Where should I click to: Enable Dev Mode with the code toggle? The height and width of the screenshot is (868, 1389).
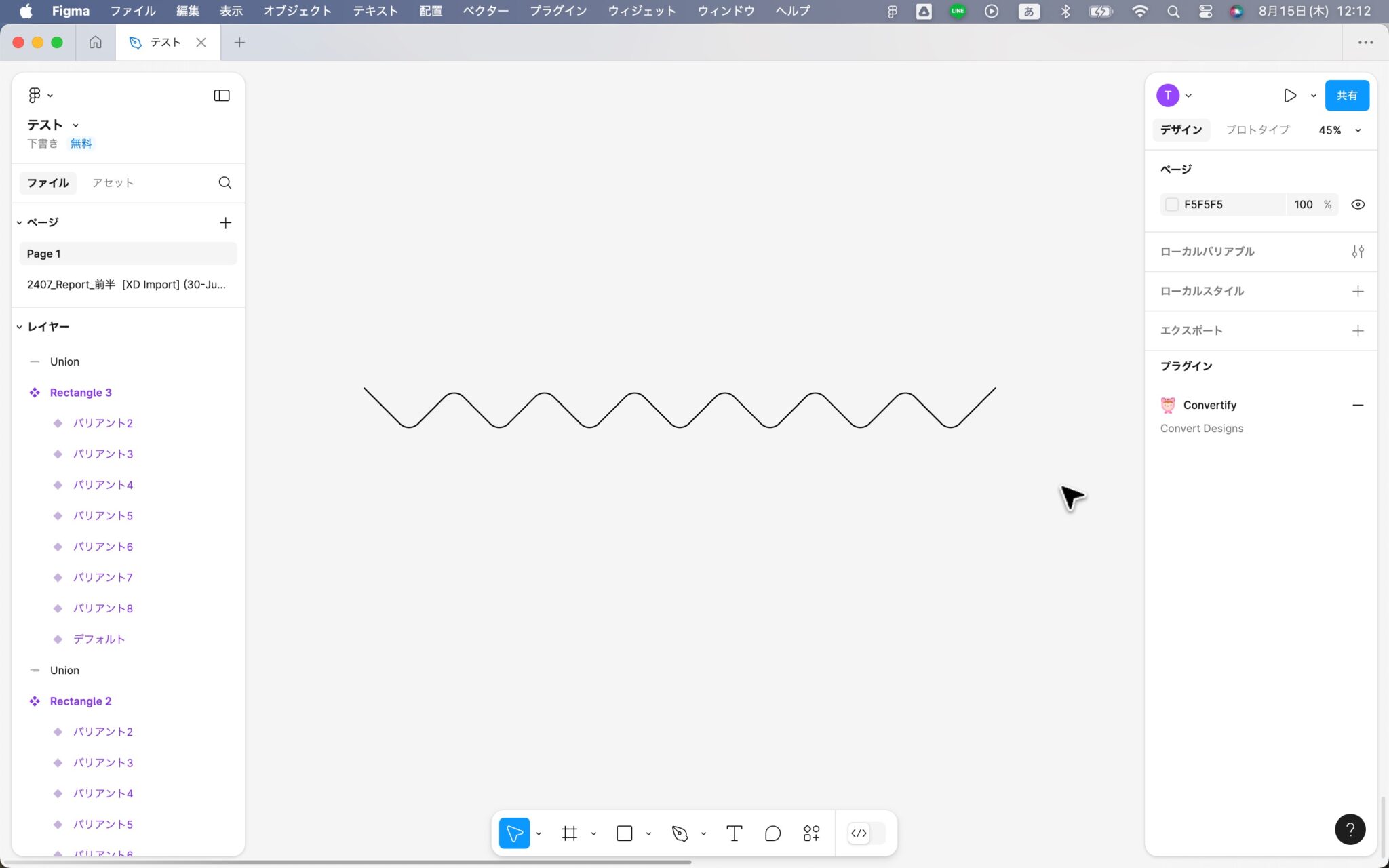pyautogui.click(x=858, y=833)
